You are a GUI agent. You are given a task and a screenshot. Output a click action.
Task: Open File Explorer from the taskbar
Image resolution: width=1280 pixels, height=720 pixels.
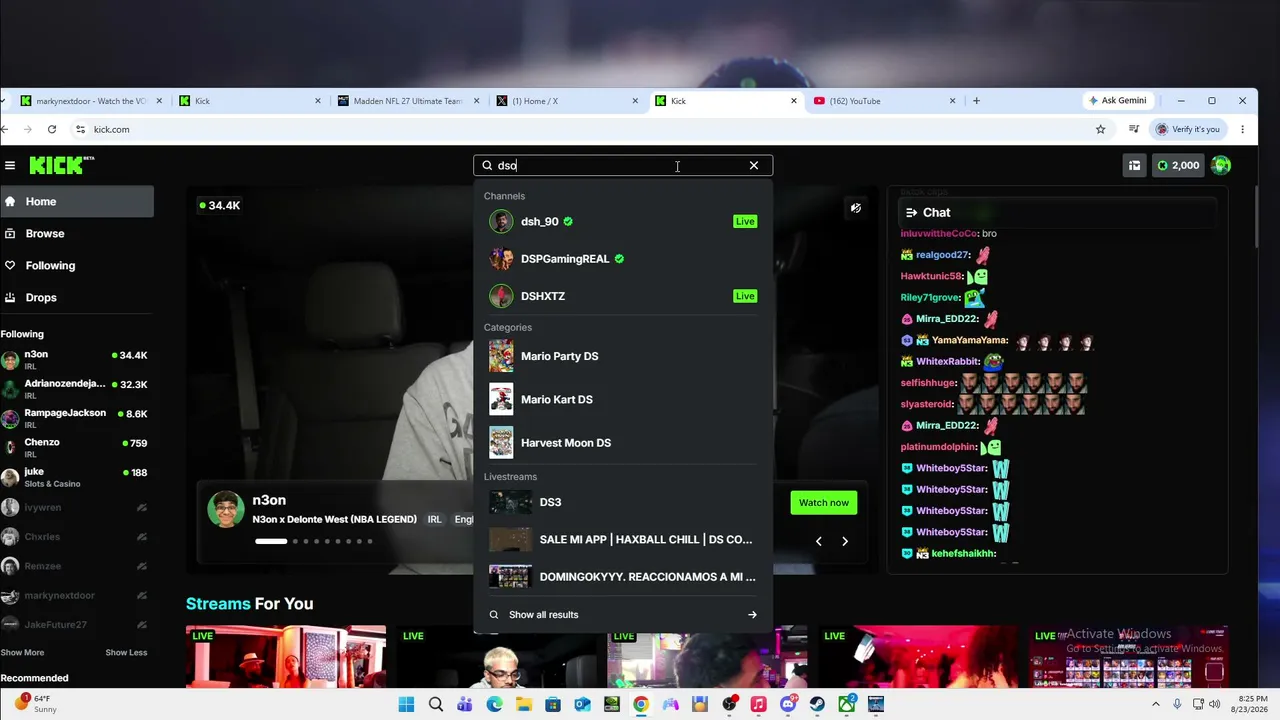(524, 705)
